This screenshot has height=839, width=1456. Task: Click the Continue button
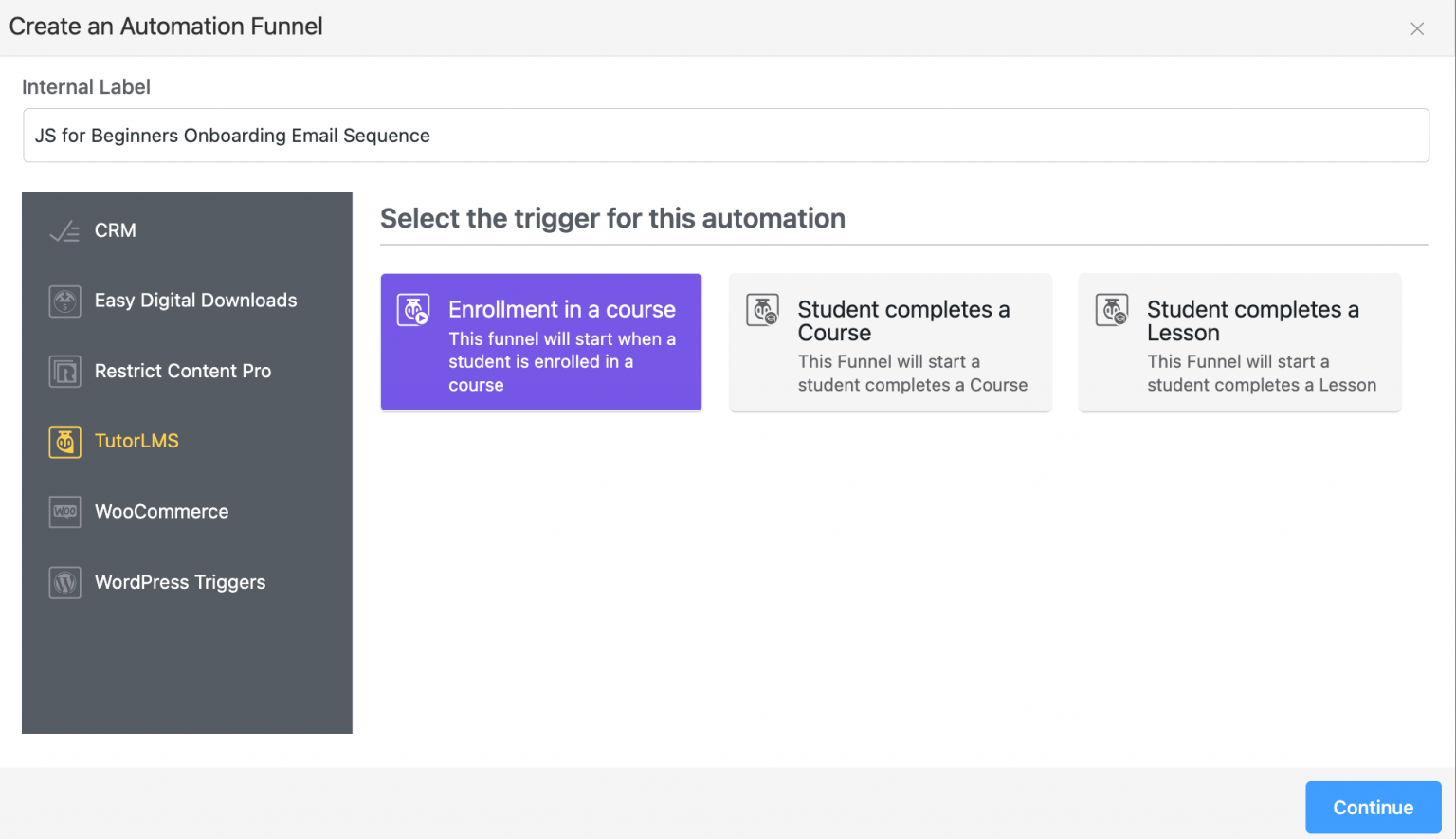(x=1372, y=807)
